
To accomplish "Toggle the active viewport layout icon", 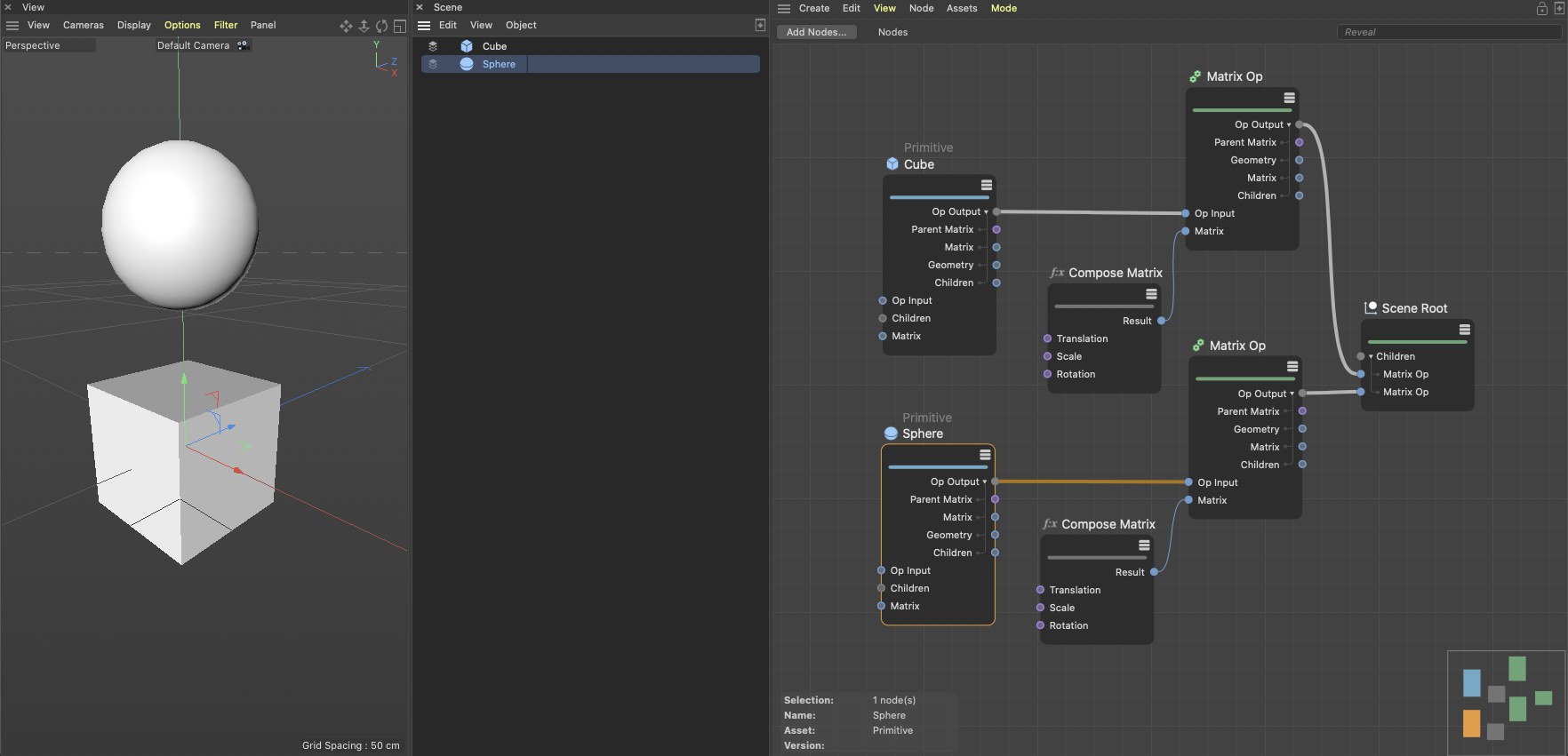I will [400, 26].
